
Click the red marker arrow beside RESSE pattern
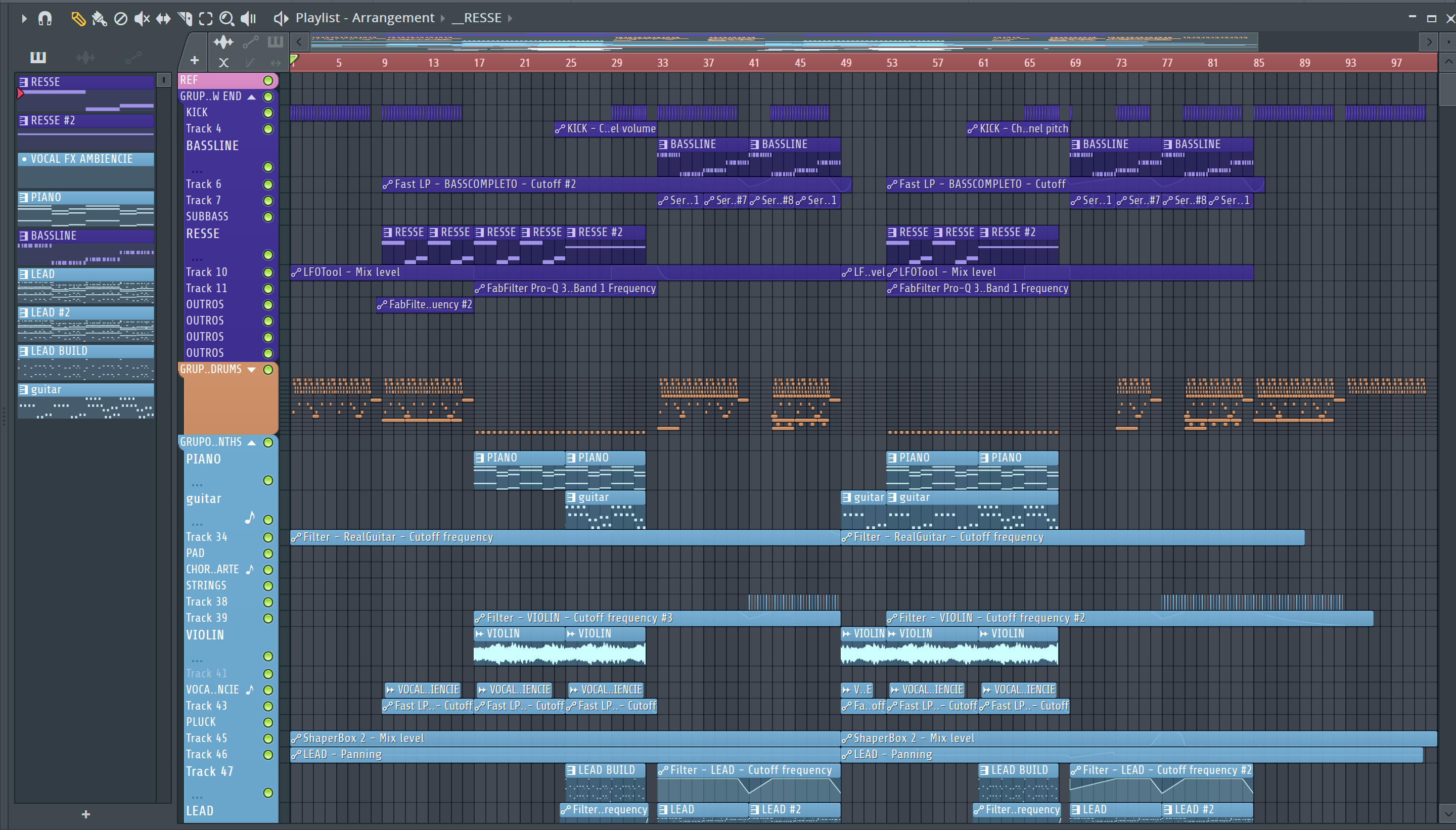[21, 93]
